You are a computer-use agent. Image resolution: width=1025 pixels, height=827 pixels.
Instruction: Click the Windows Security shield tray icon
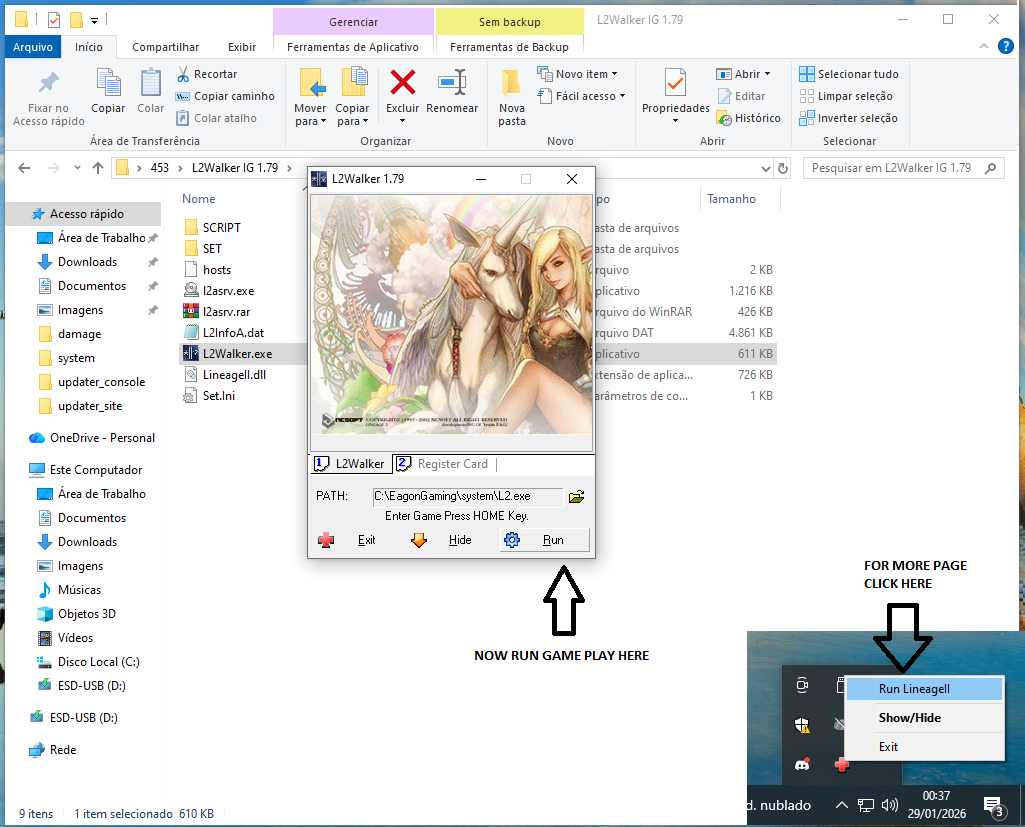click(802, 724)
